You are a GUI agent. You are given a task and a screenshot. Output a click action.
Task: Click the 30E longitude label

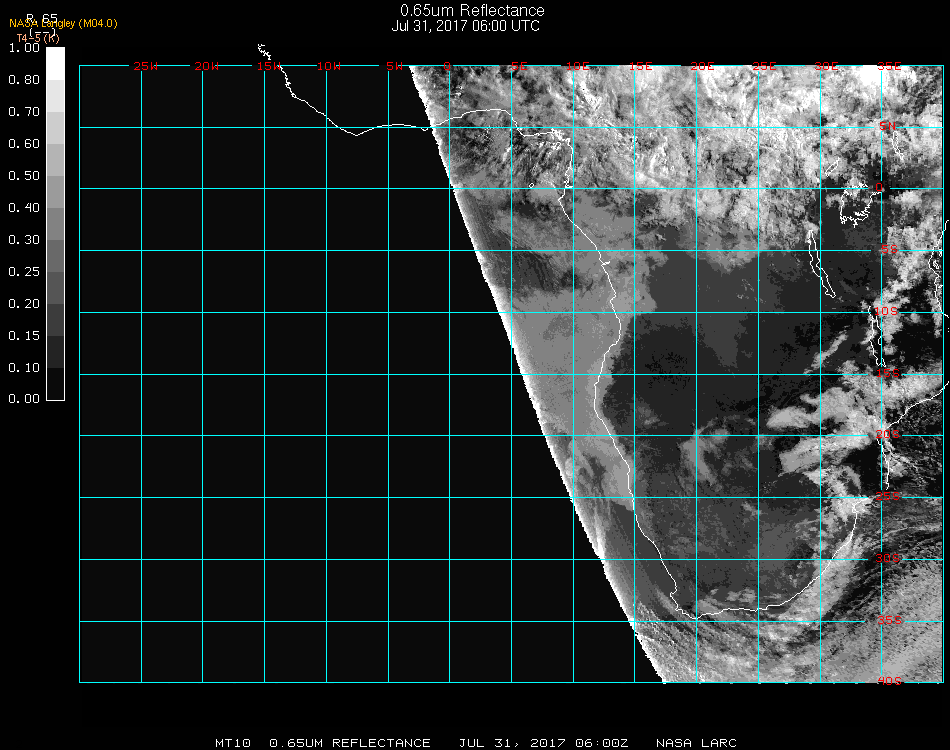(x=826, y=66)
